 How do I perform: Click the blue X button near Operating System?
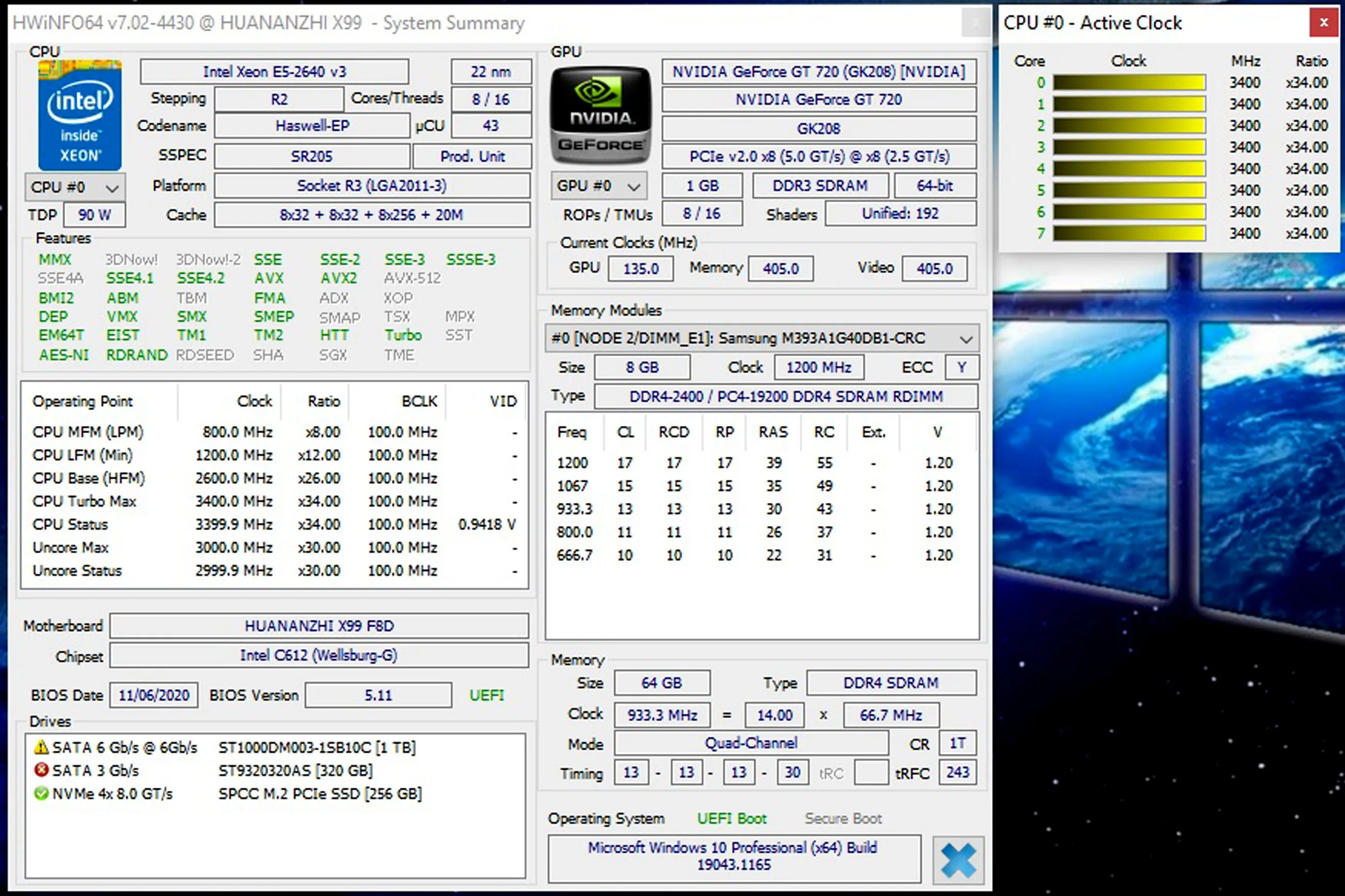coord(958,860)
